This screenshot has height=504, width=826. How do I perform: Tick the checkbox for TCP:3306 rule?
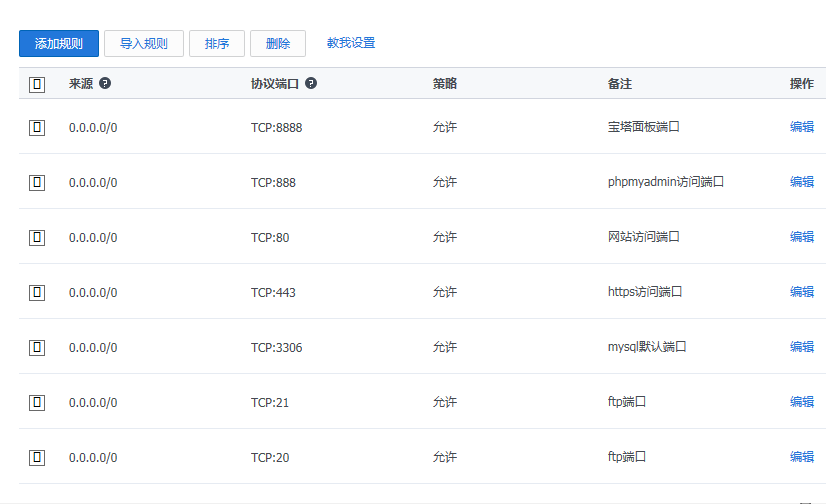click(37, 348)
